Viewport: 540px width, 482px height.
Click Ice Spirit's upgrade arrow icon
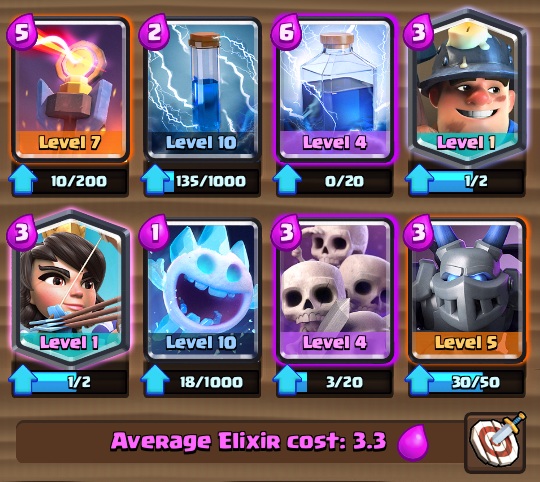pyautogui.click(x=155, y=381)
